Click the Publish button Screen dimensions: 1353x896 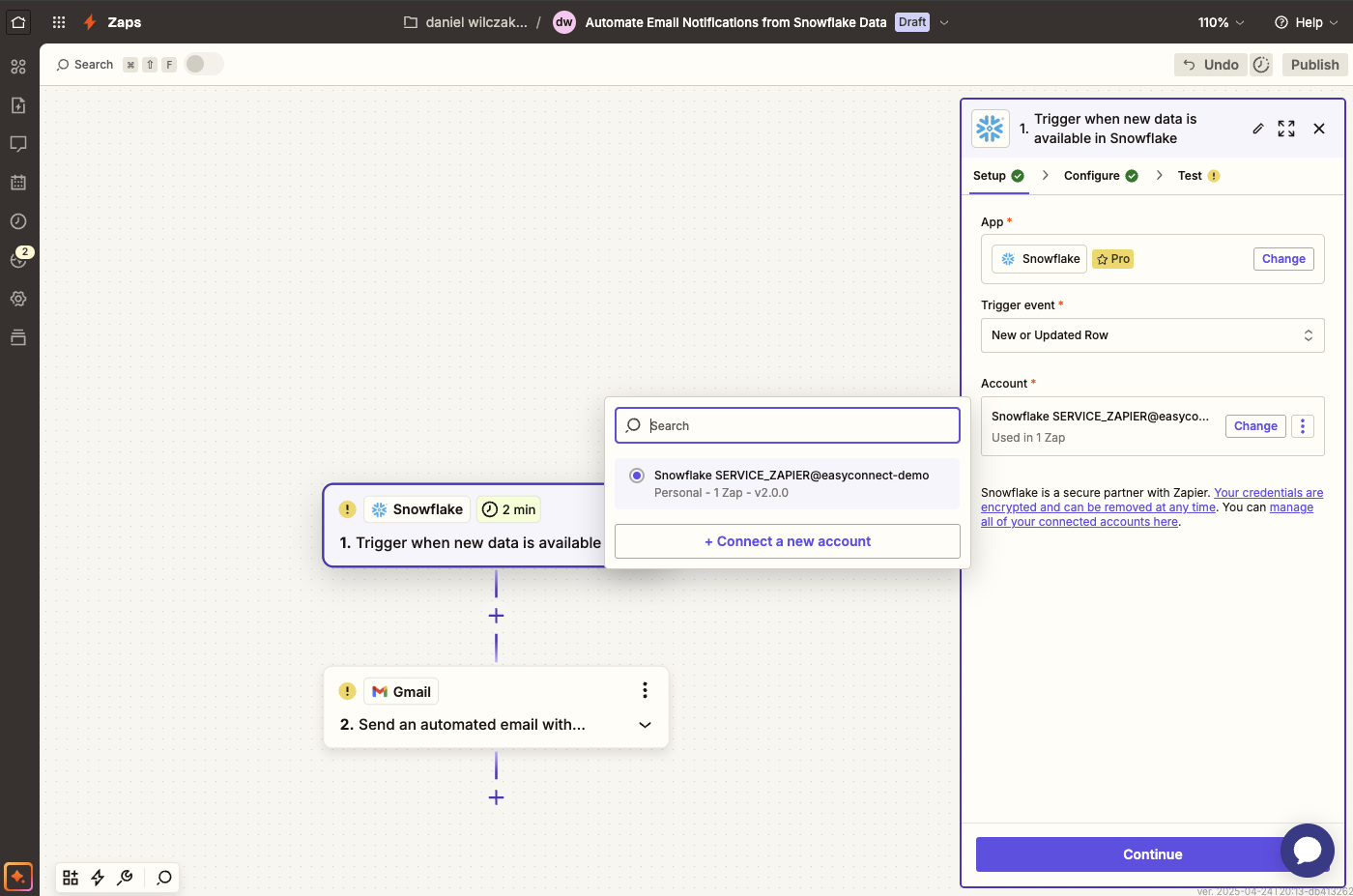tap(1314, 65)
